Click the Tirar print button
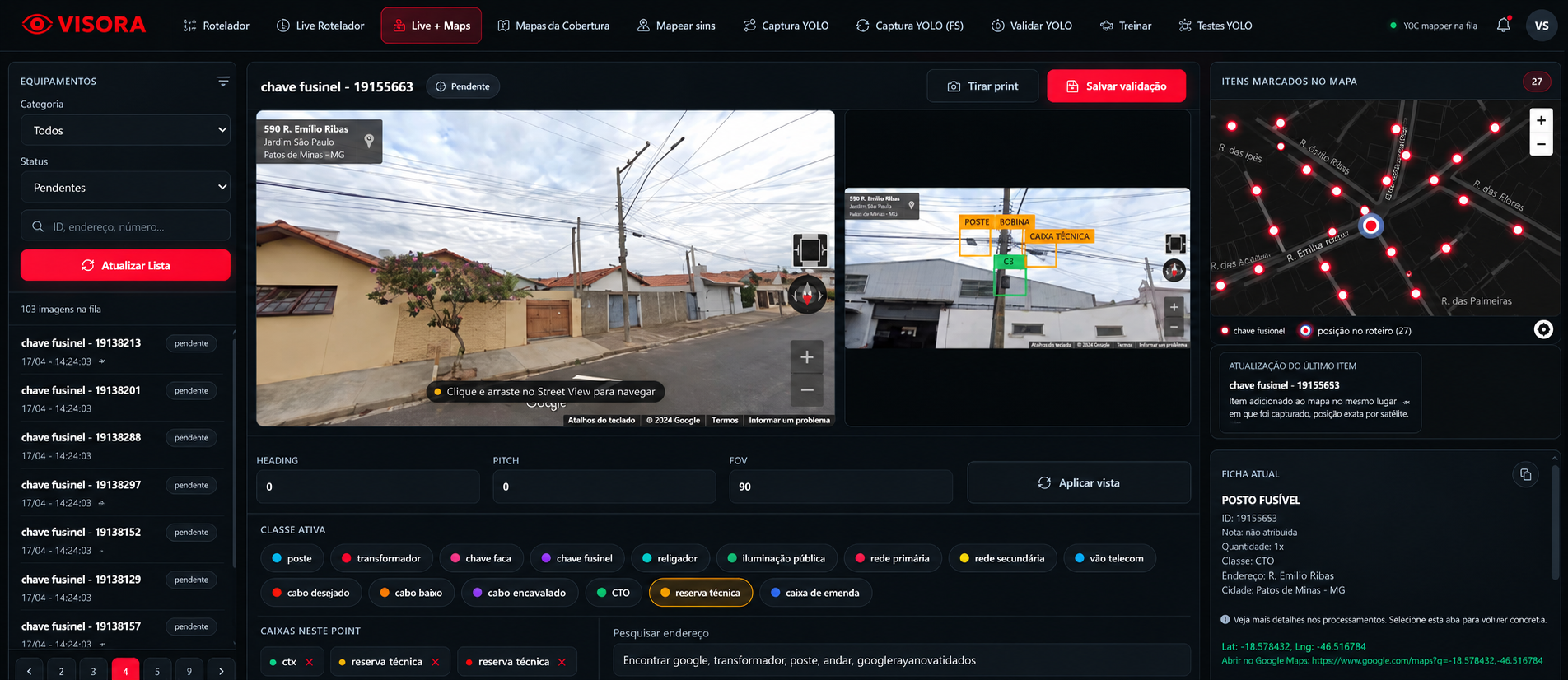The width and height of the screenshot is (1568, 680). (x=982, y=86)
